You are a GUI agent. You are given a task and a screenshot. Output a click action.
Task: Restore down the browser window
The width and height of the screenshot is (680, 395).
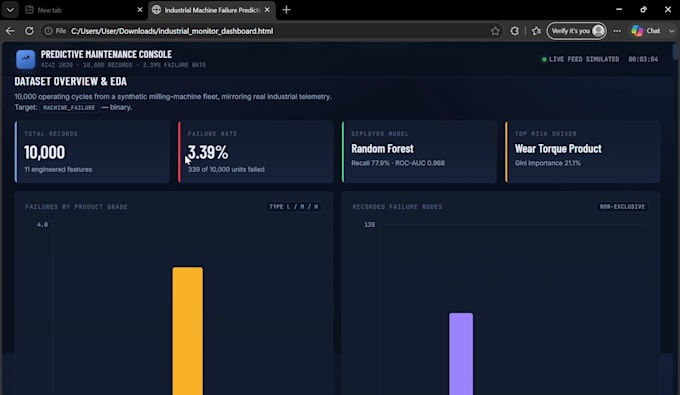(644, 10)
